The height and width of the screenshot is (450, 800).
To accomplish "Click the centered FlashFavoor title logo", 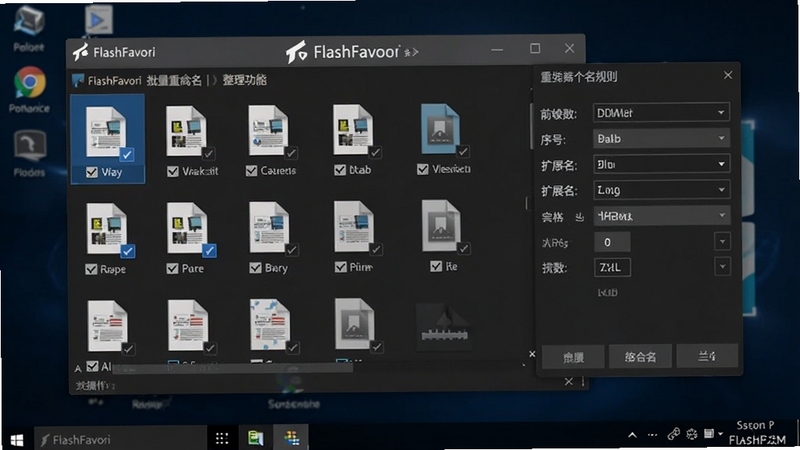I will (295, 52).
